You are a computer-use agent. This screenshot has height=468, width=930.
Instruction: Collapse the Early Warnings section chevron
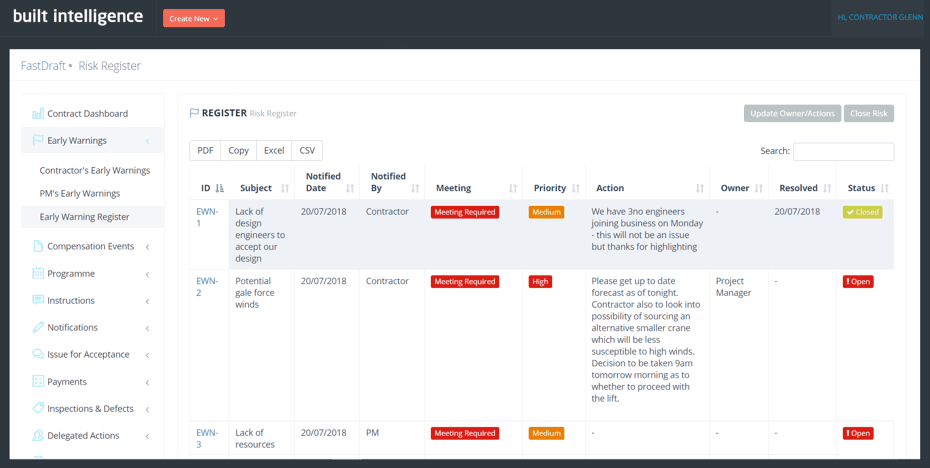click(147, 141)
